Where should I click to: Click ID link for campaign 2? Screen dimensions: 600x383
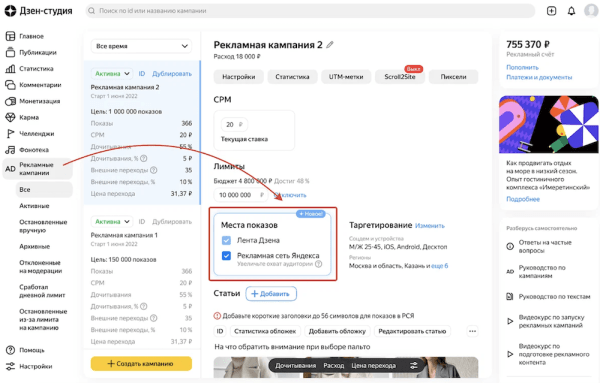pyautogui.click(x=142, y=73)
